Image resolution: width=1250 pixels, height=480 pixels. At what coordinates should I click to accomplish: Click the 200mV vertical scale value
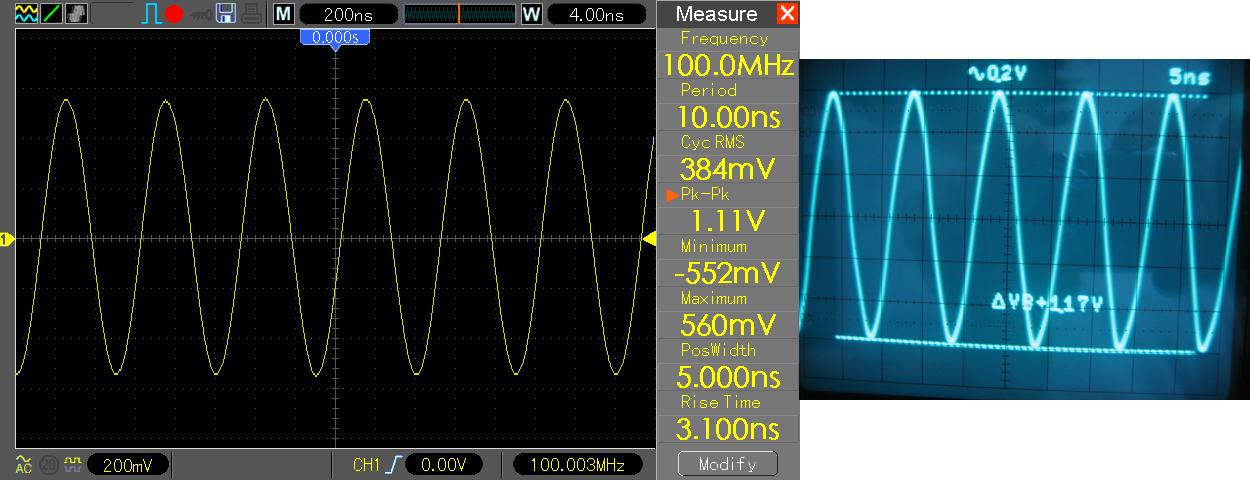click(127, 465)
